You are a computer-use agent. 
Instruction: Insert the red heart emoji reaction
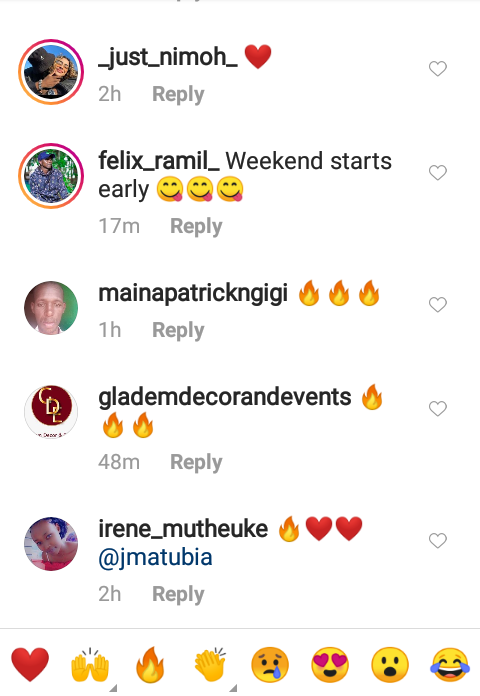pyautogui.click(x=30, y=664)
